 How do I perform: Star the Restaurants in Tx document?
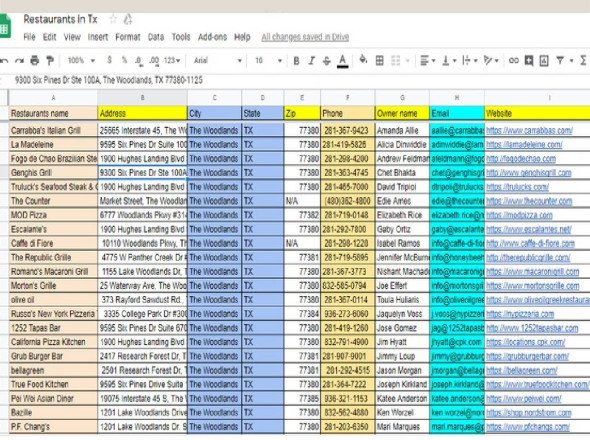(x=113, y=19)
